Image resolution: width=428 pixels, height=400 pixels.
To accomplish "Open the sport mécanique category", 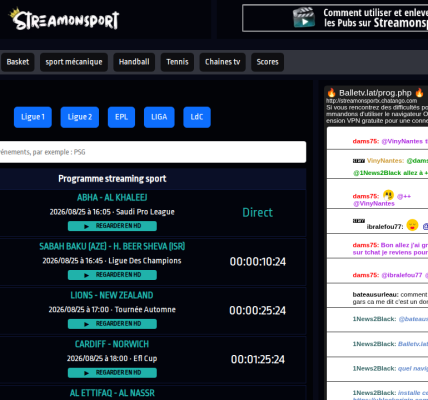I will pos(74,62).
